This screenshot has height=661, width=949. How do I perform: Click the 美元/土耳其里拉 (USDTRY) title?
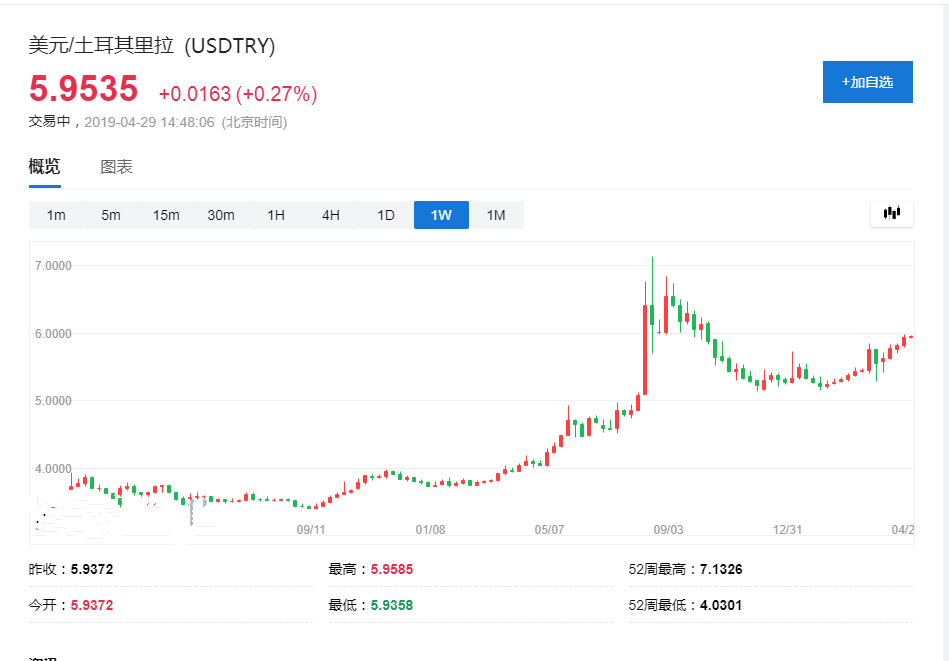[x=152, y=46]
